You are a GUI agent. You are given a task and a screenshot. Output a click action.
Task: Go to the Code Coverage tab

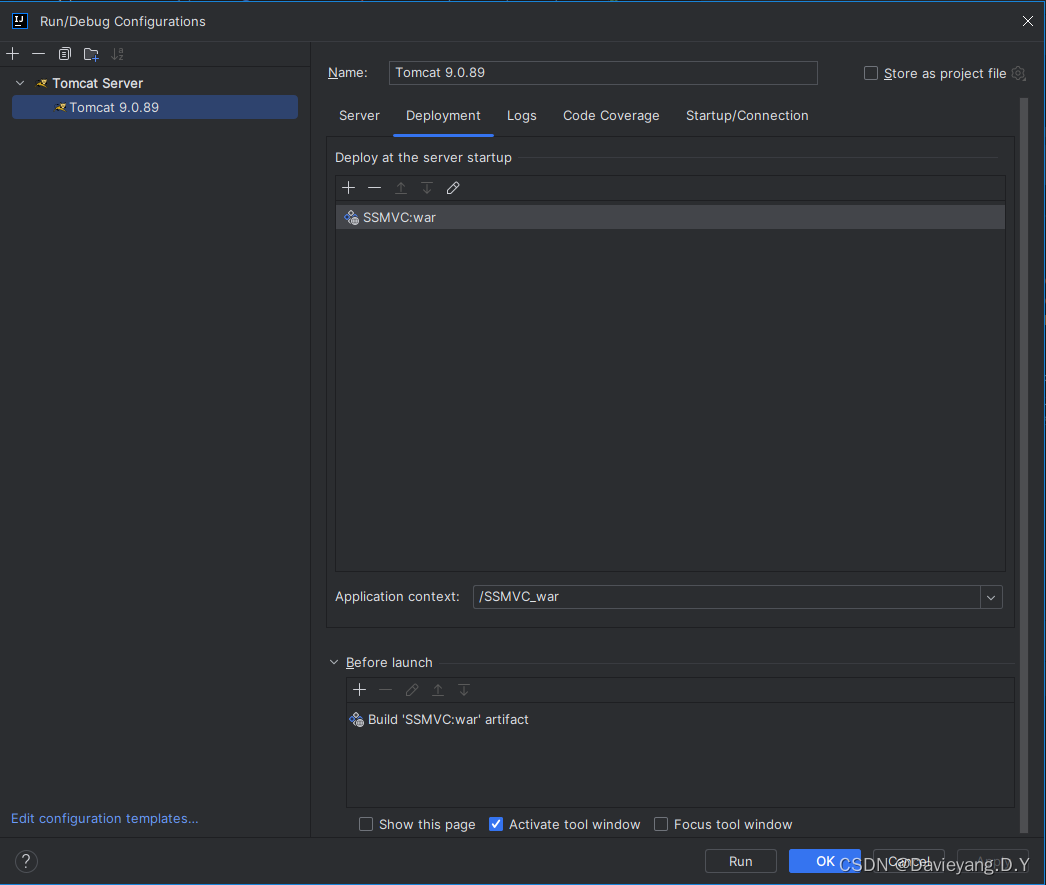(x=611, y=115)
